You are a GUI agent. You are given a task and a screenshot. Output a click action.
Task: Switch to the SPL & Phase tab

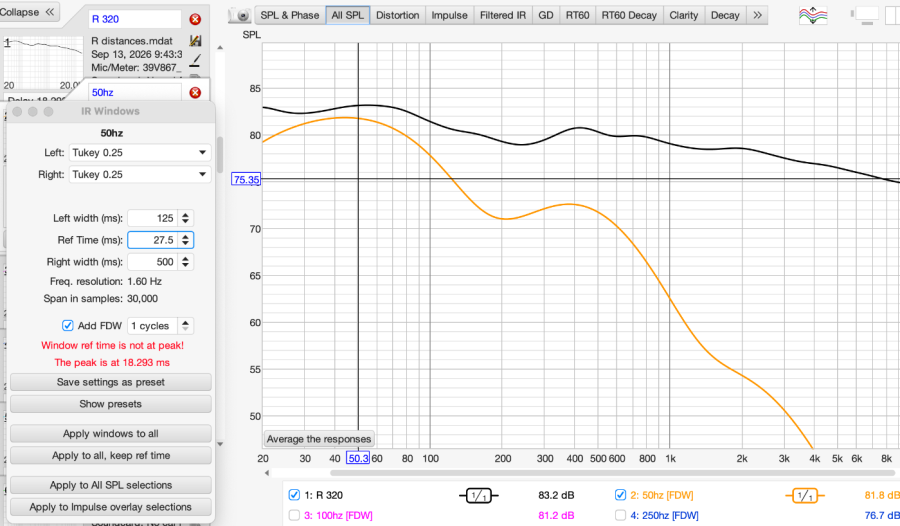pyautogui.click(x=289, y=15)
